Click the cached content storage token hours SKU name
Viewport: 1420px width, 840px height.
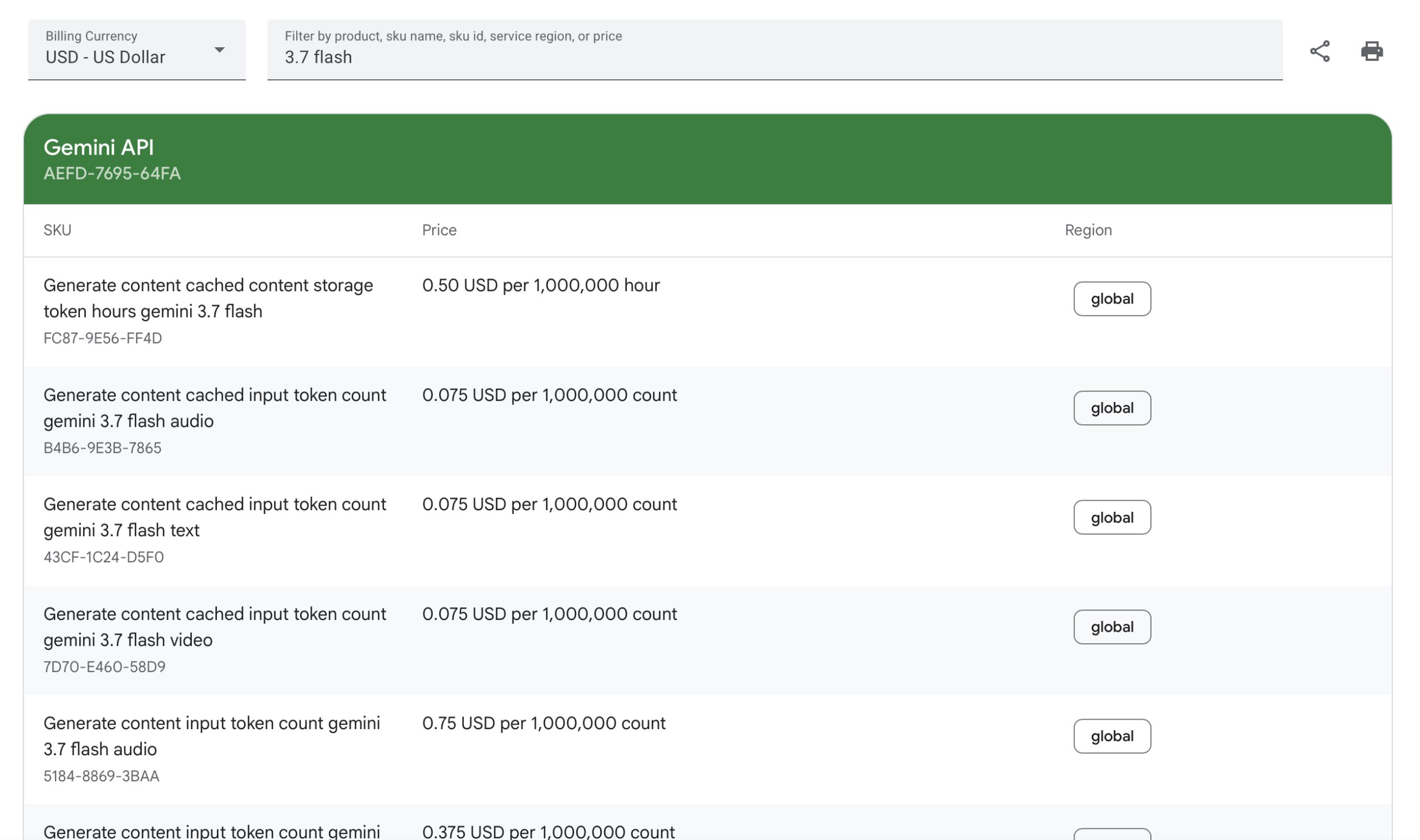click(209, 298)
